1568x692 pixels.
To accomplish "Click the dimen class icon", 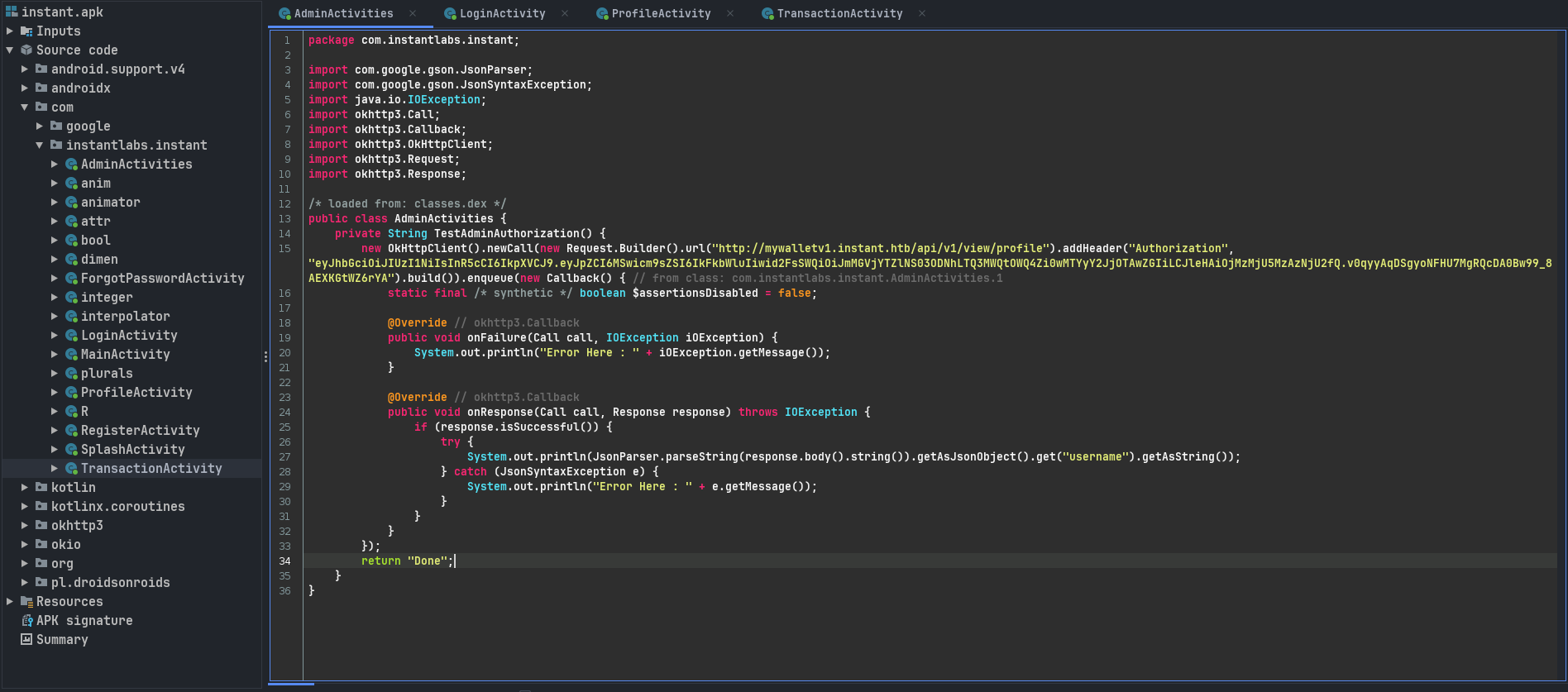I will click(71, 260).
